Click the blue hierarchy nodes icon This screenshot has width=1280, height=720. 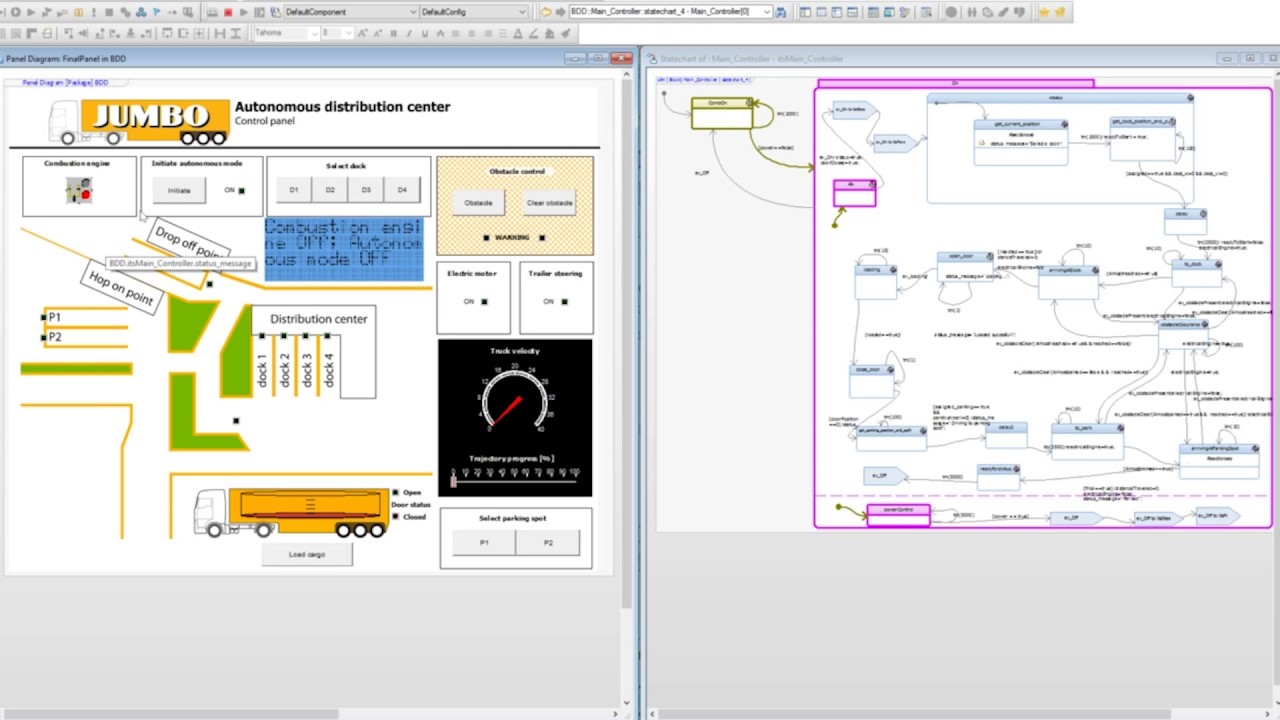click(x=141, y=12)
